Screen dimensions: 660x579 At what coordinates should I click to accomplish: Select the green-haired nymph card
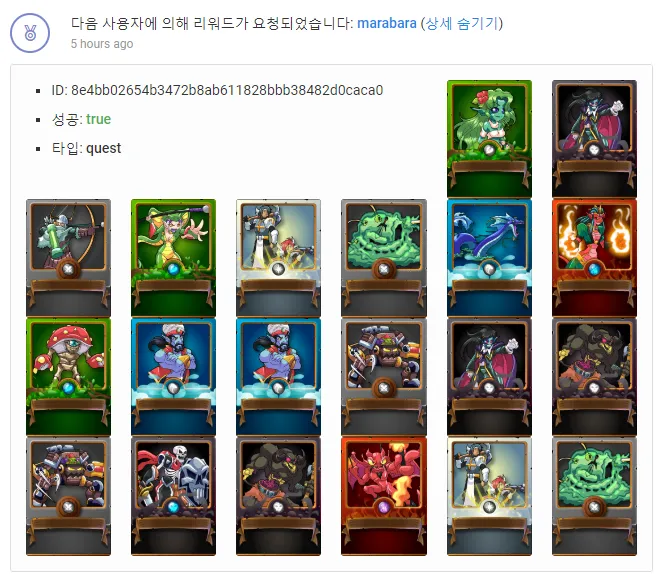[x=489, y=139]
